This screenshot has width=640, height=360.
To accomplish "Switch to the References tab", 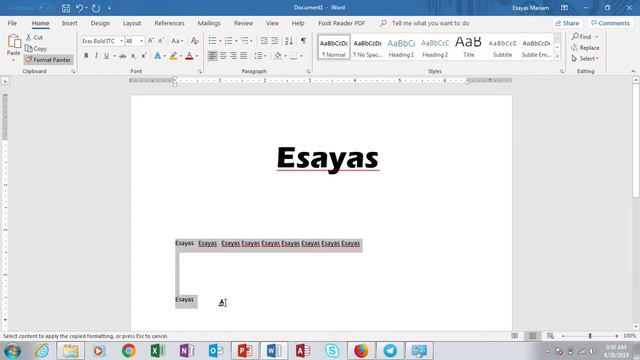I will click(169, 23).
